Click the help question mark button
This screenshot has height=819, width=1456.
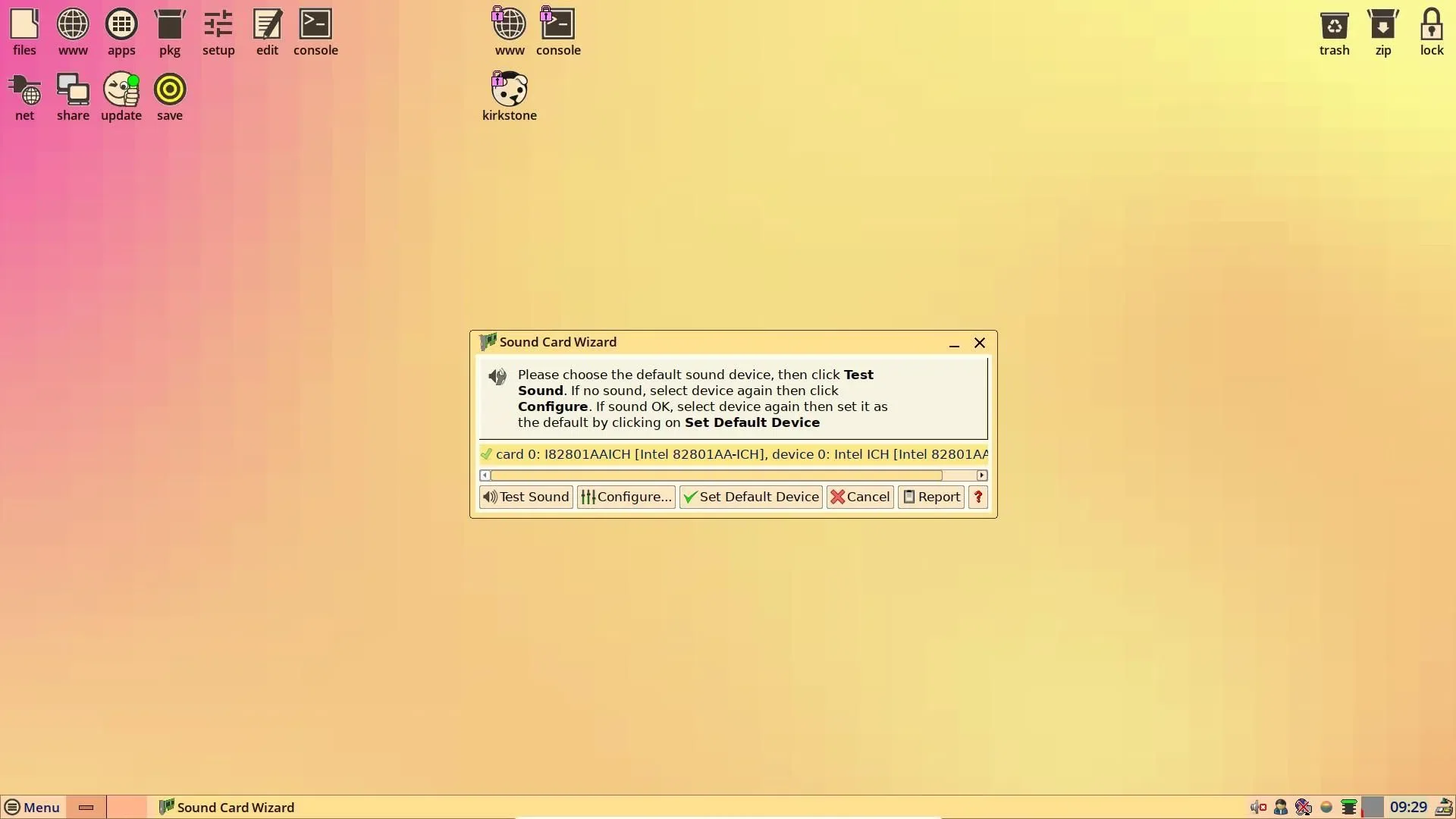click(978, 497)
